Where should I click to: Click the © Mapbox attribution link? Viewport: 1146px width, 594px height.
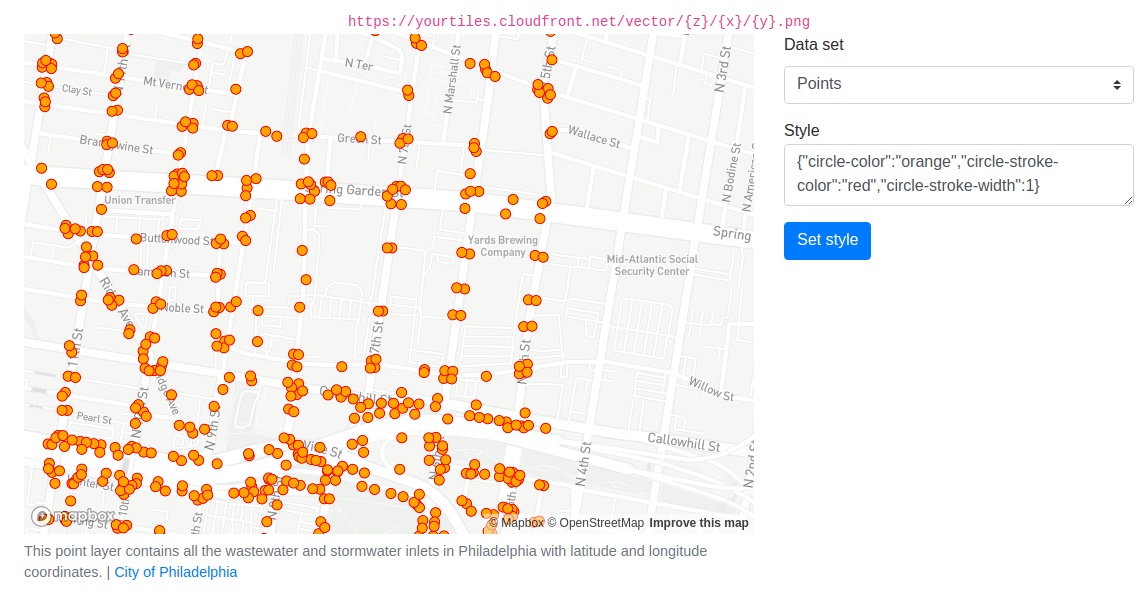pos(517,522)
